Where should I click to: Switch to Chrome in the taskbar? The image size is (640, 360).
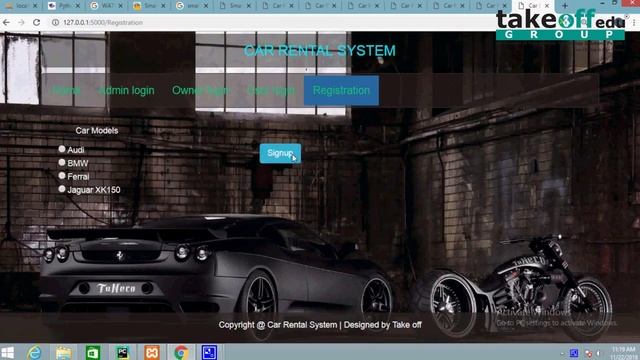181,352
